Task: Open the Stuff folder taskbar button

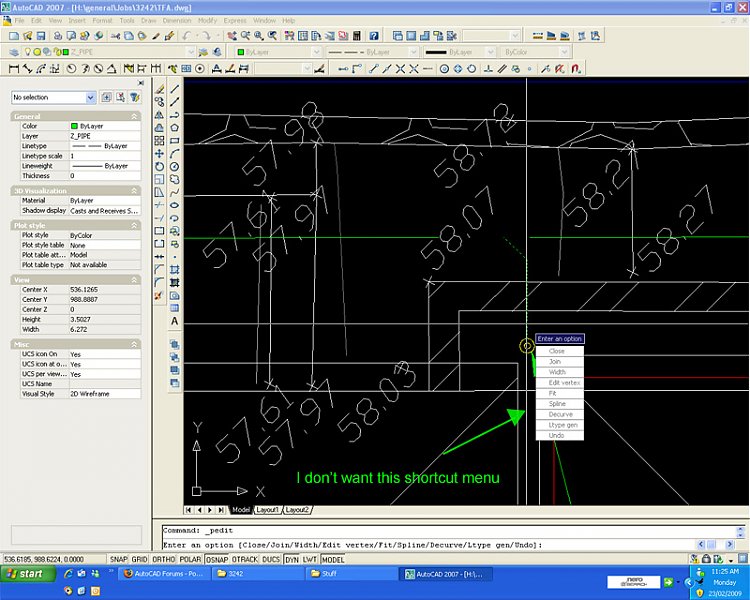Action: coord(350,574)
